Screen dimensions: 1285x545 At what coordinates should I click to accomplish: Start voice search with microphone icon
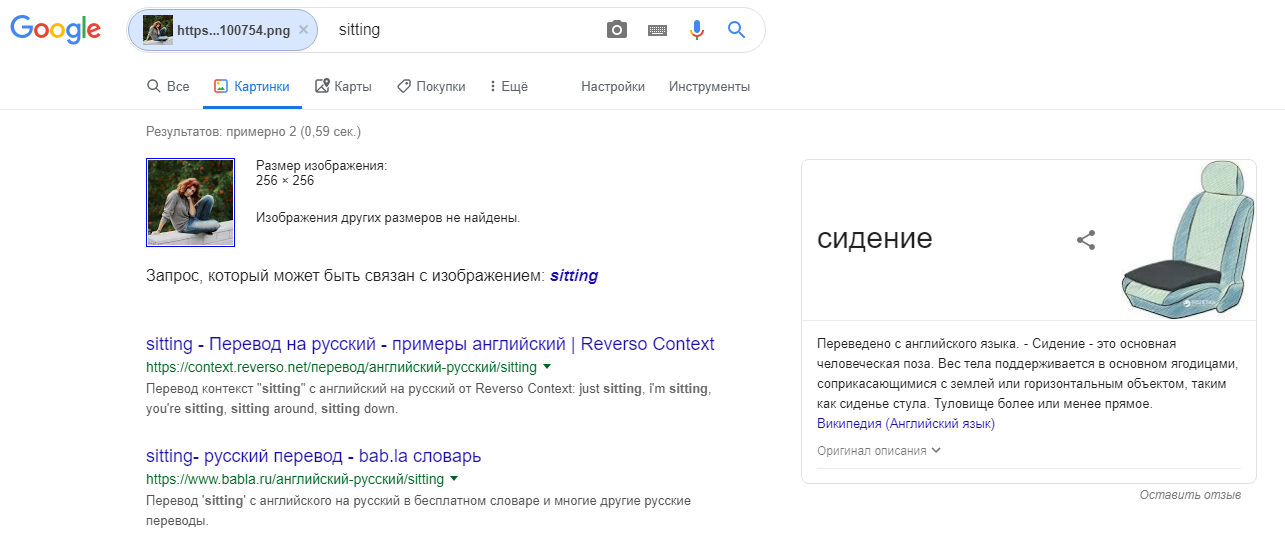coord(697,30)
